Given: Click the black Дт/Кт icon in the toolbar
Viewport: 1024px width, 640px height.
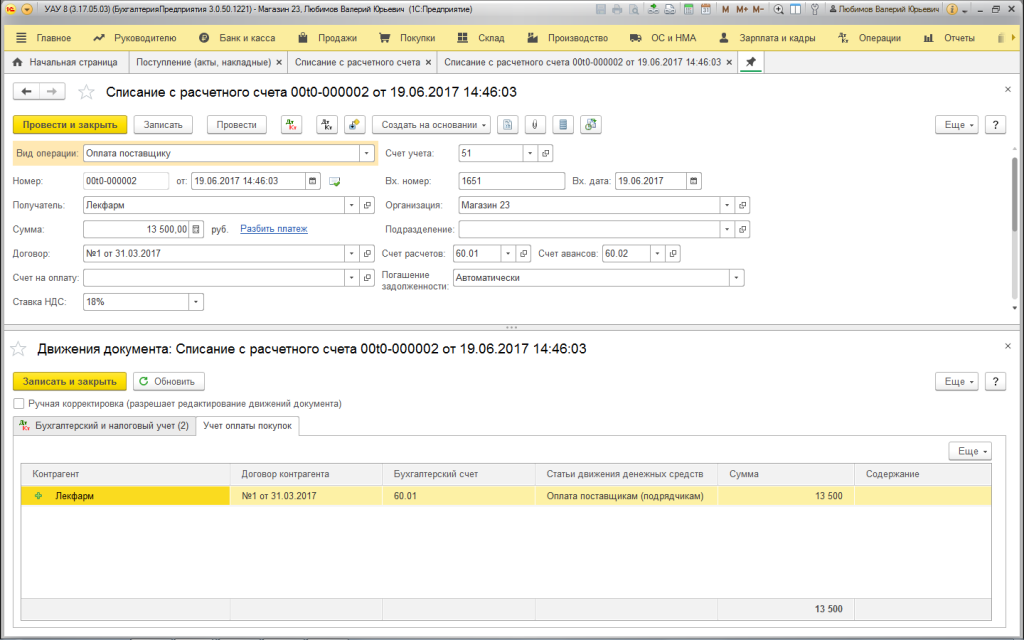Looking at the screenshot, I should coord(327,125).
